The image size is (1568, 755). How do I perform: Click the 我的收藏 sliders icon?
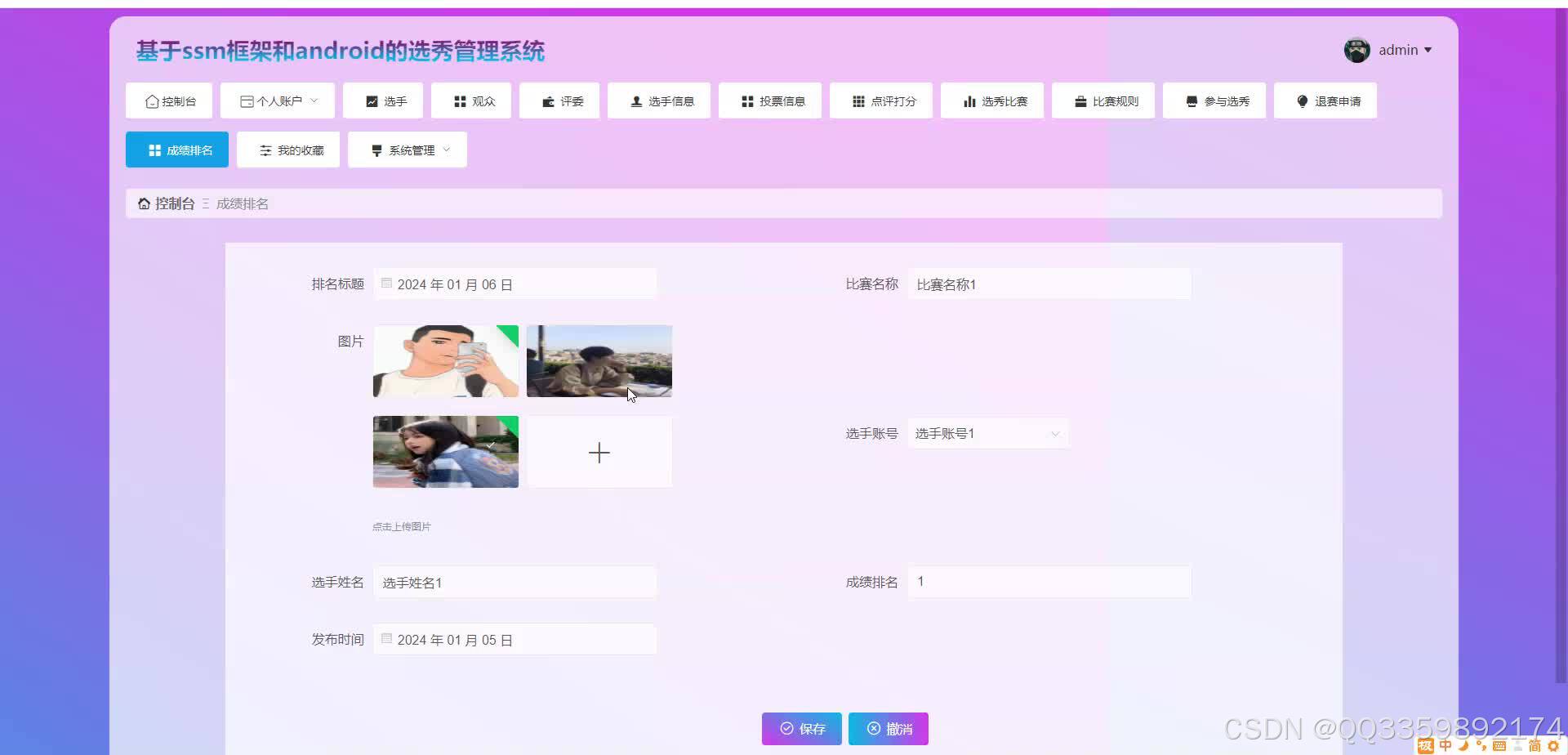point(265,150)
